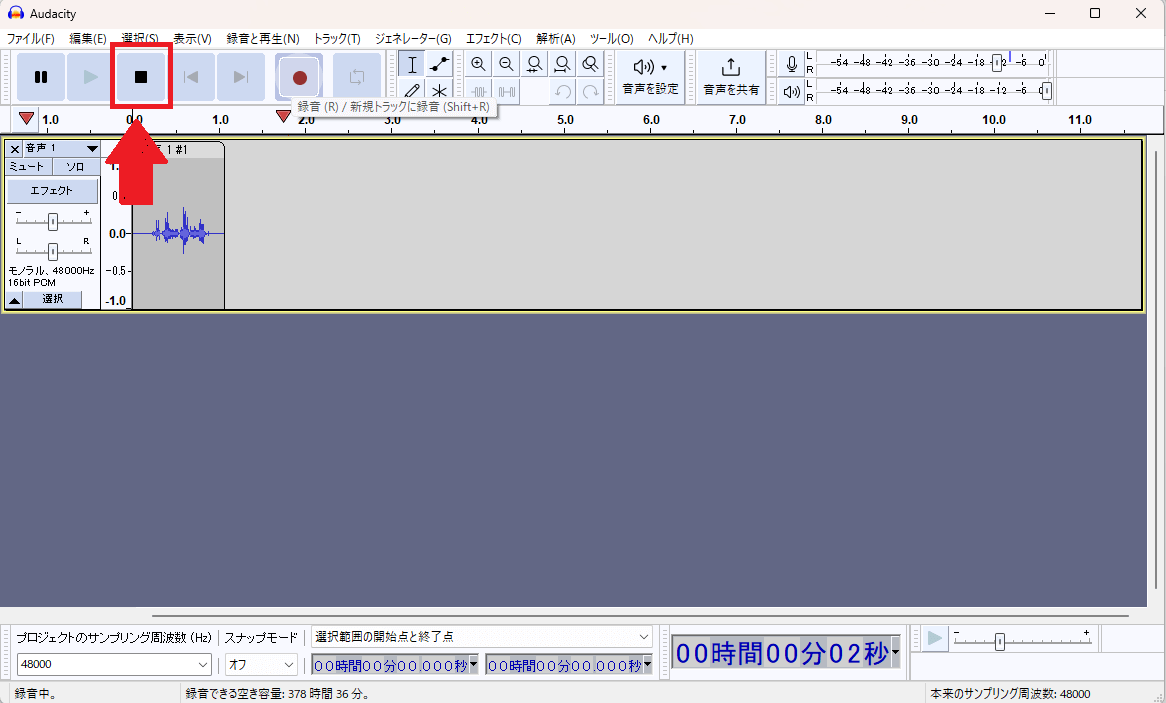Open the スナップモード オフ dropdown
Image resolution: width=1166 pixels, height=703 pixels.
(288, 664)
